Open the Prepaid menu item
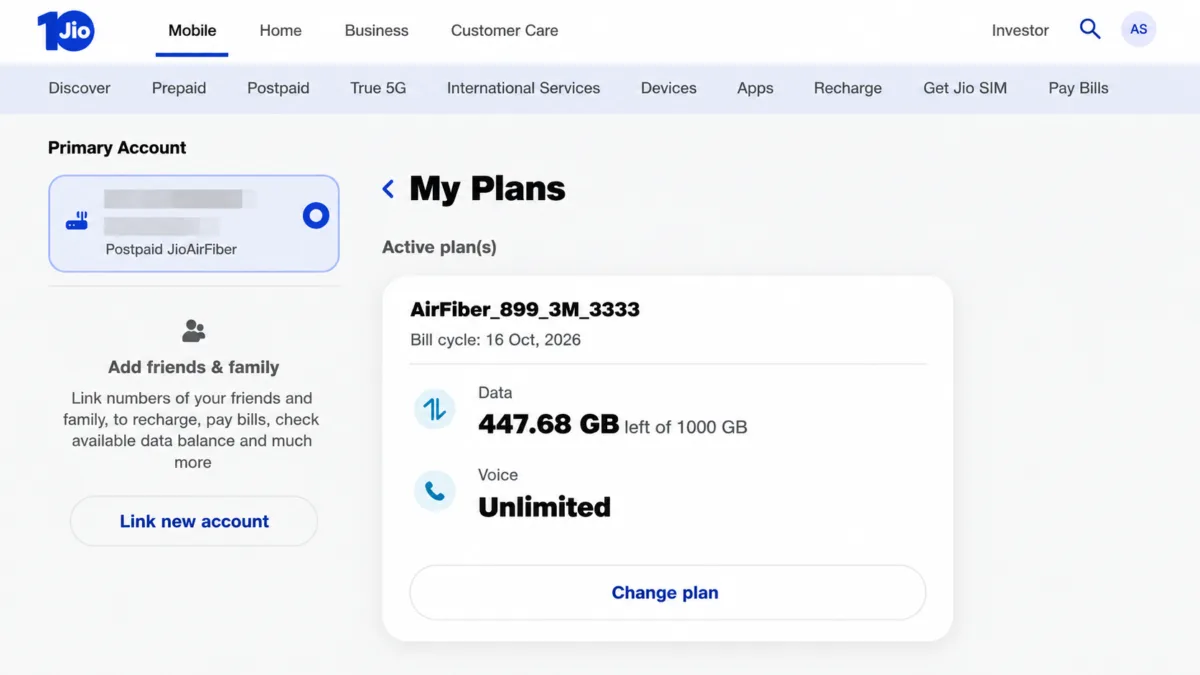This screenshot has height=675, width=1200. [179, 88]
